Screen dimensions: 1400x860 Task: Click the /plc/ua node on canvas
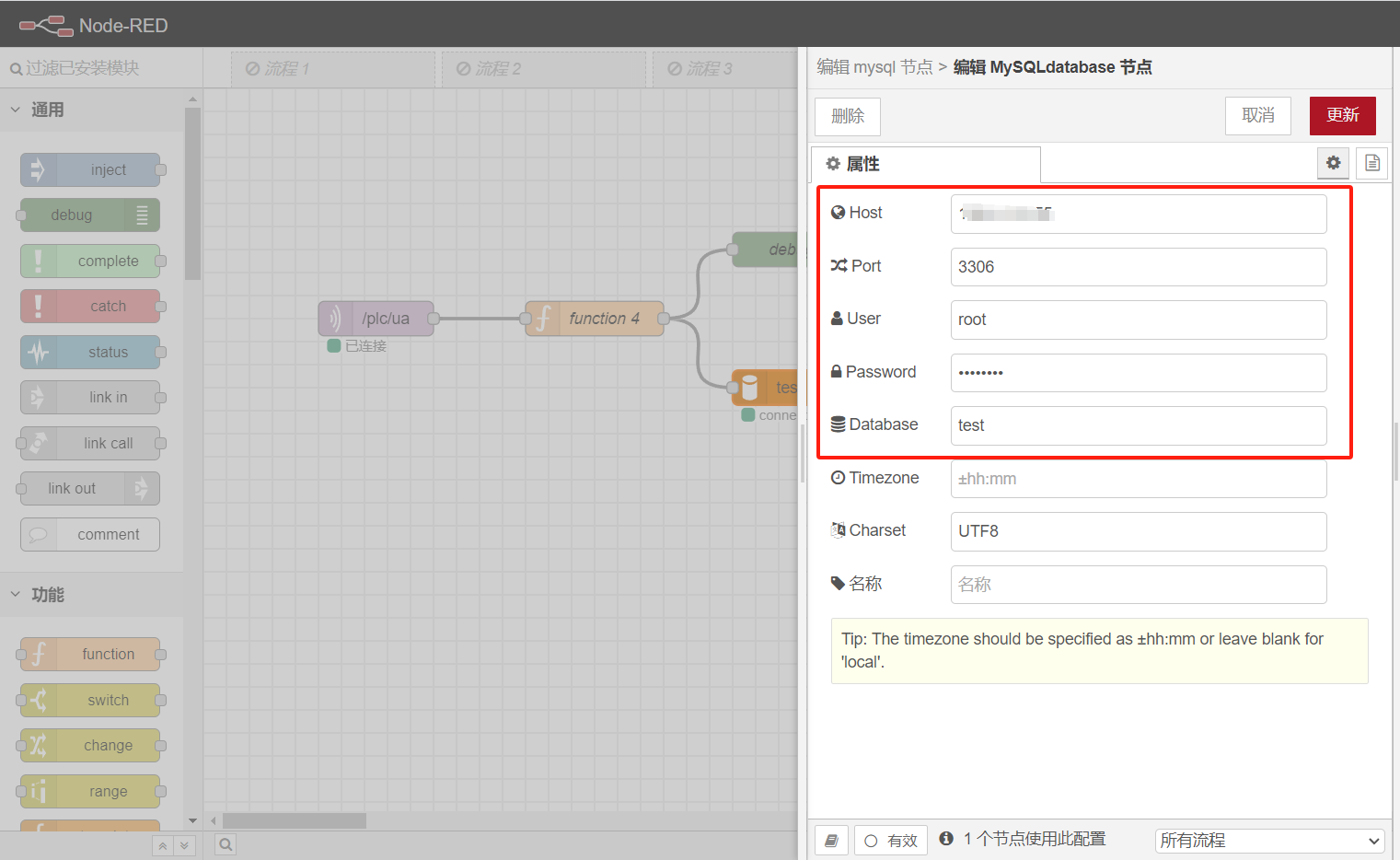tap(376, 319)
